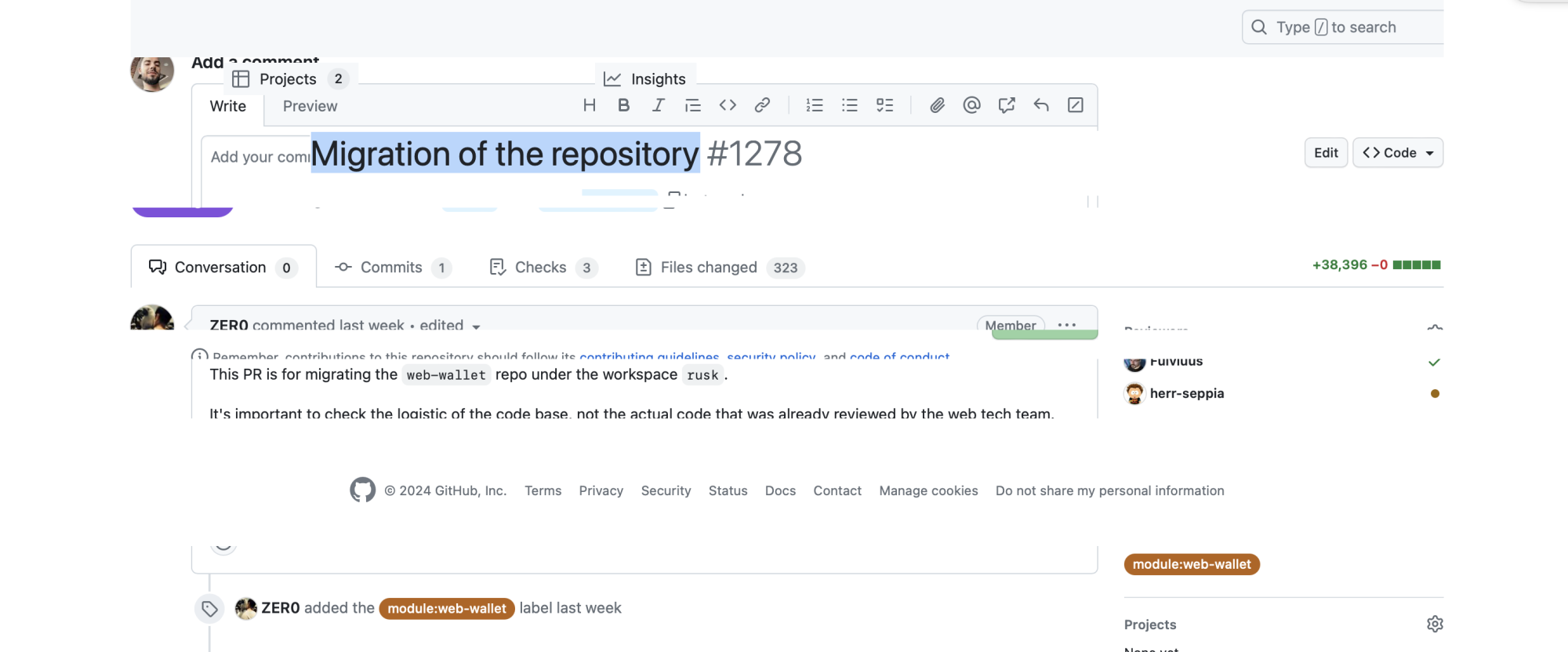1568x652 pixels.
Task: Open the Conversation tab
Action: point(223,268)
